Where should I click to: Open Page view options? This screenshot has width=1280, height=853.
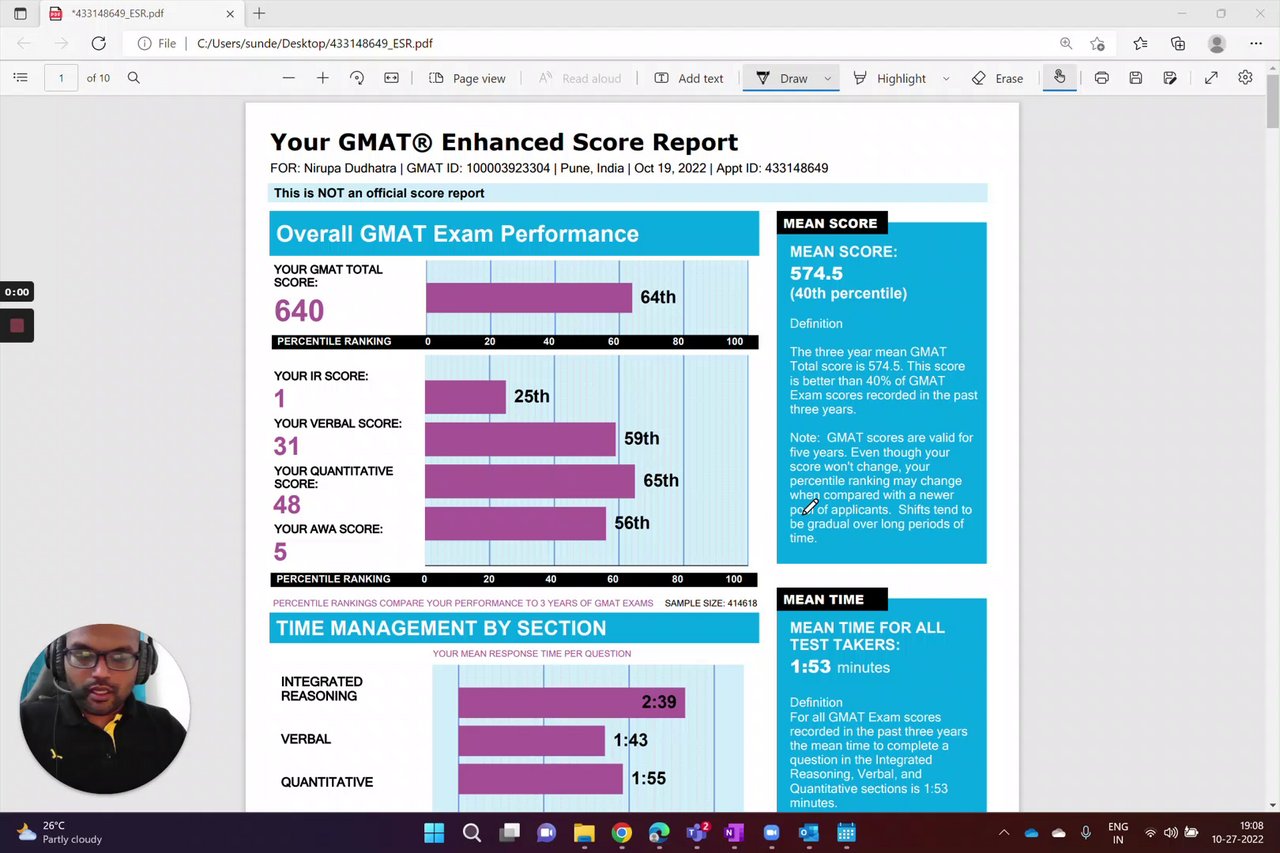pyautogui.click(x=467, y=78)
